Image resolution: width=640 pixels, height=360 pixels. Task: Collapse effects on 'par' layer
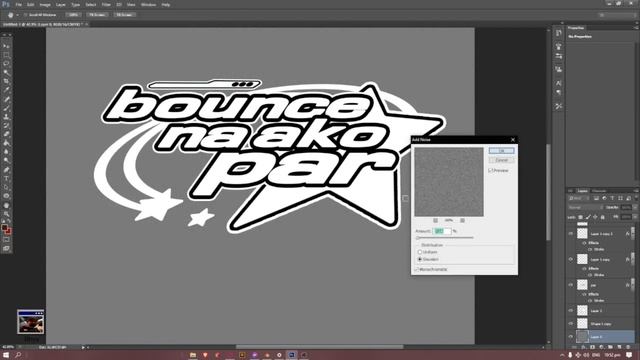point(632,285)
